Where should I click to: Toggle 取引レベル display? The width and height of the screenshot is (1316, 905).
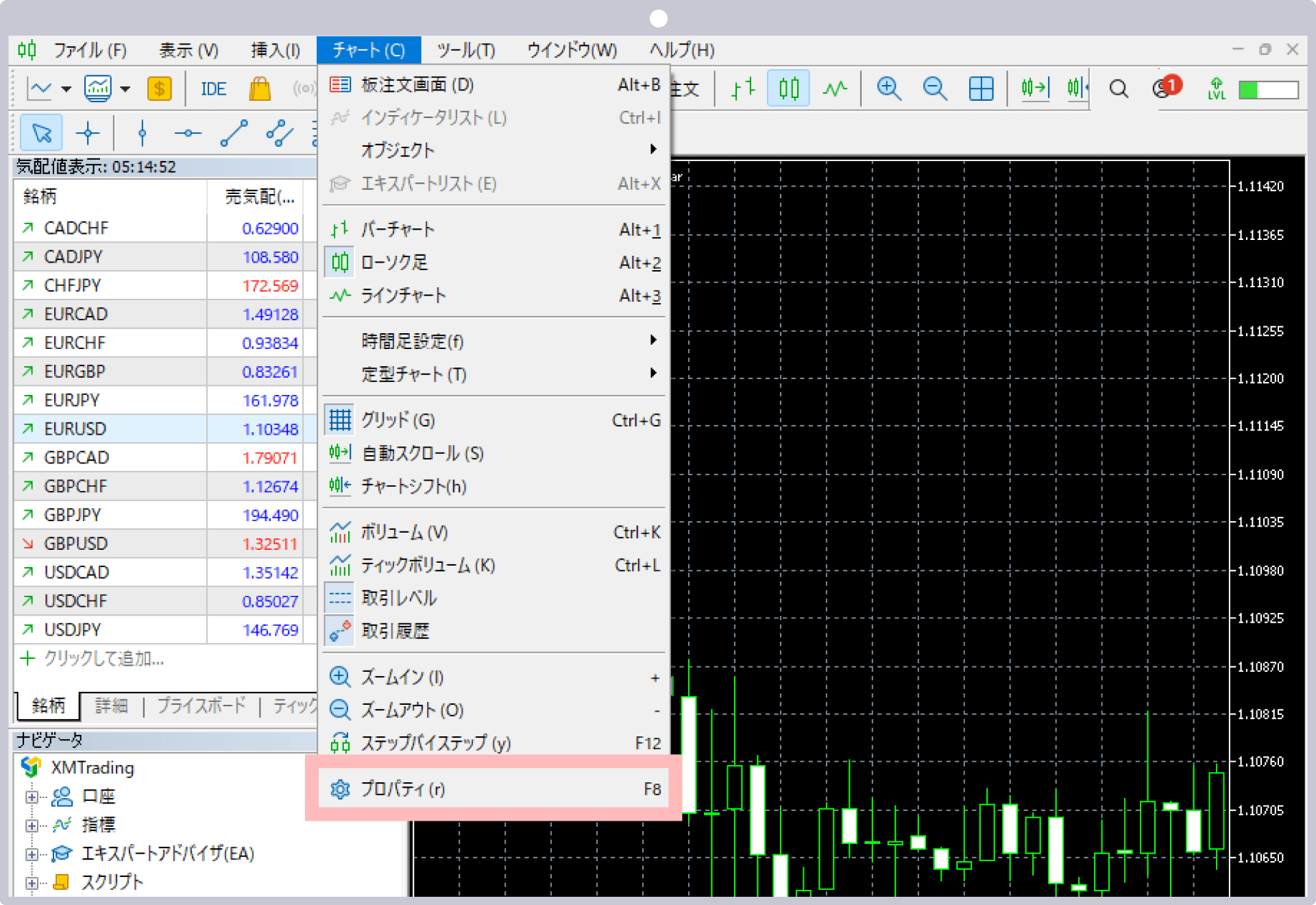point(493,598)
